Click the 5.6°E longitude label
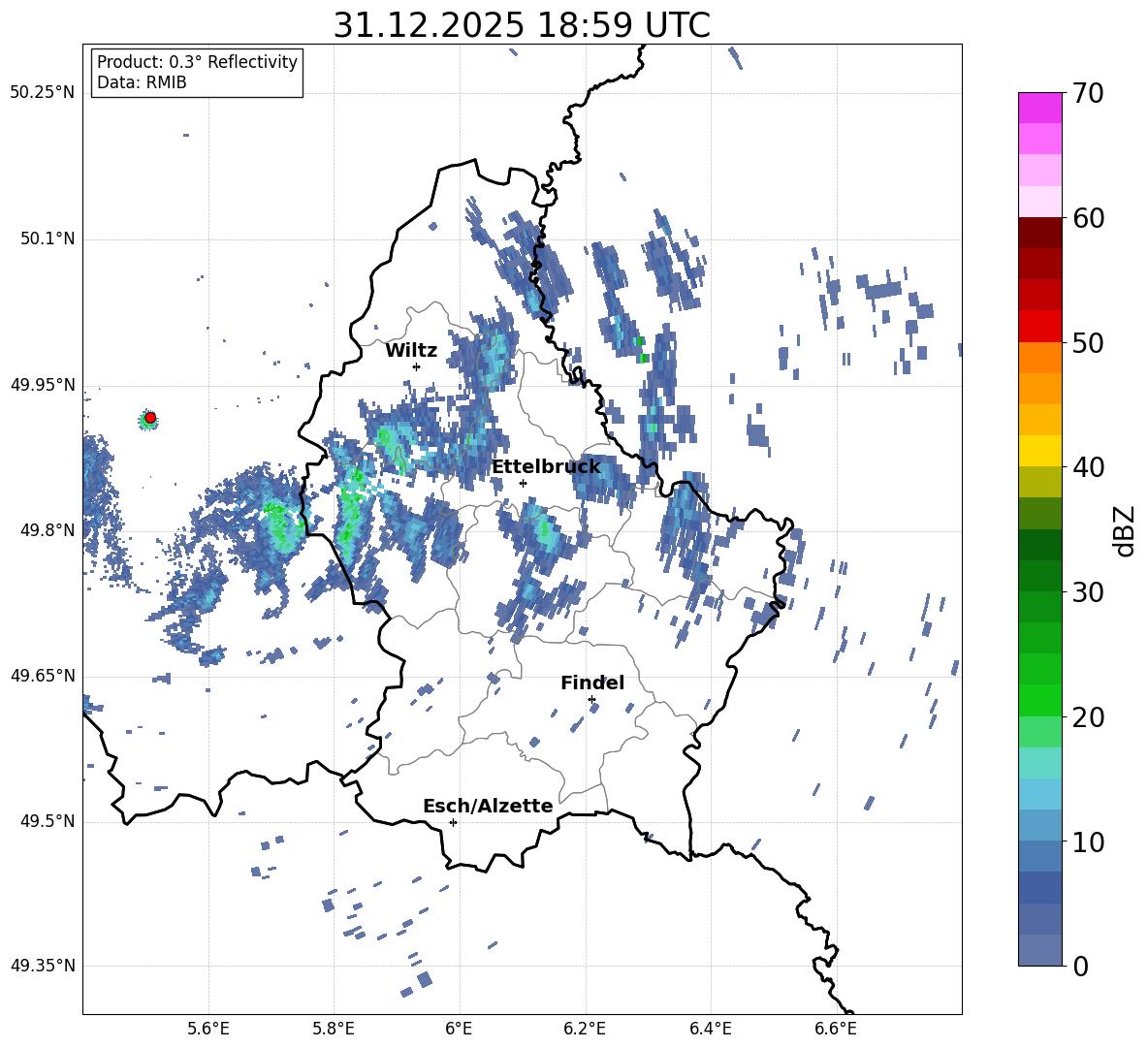This screenshot has height=1048, width=1148. click(x=208, y=1029)
